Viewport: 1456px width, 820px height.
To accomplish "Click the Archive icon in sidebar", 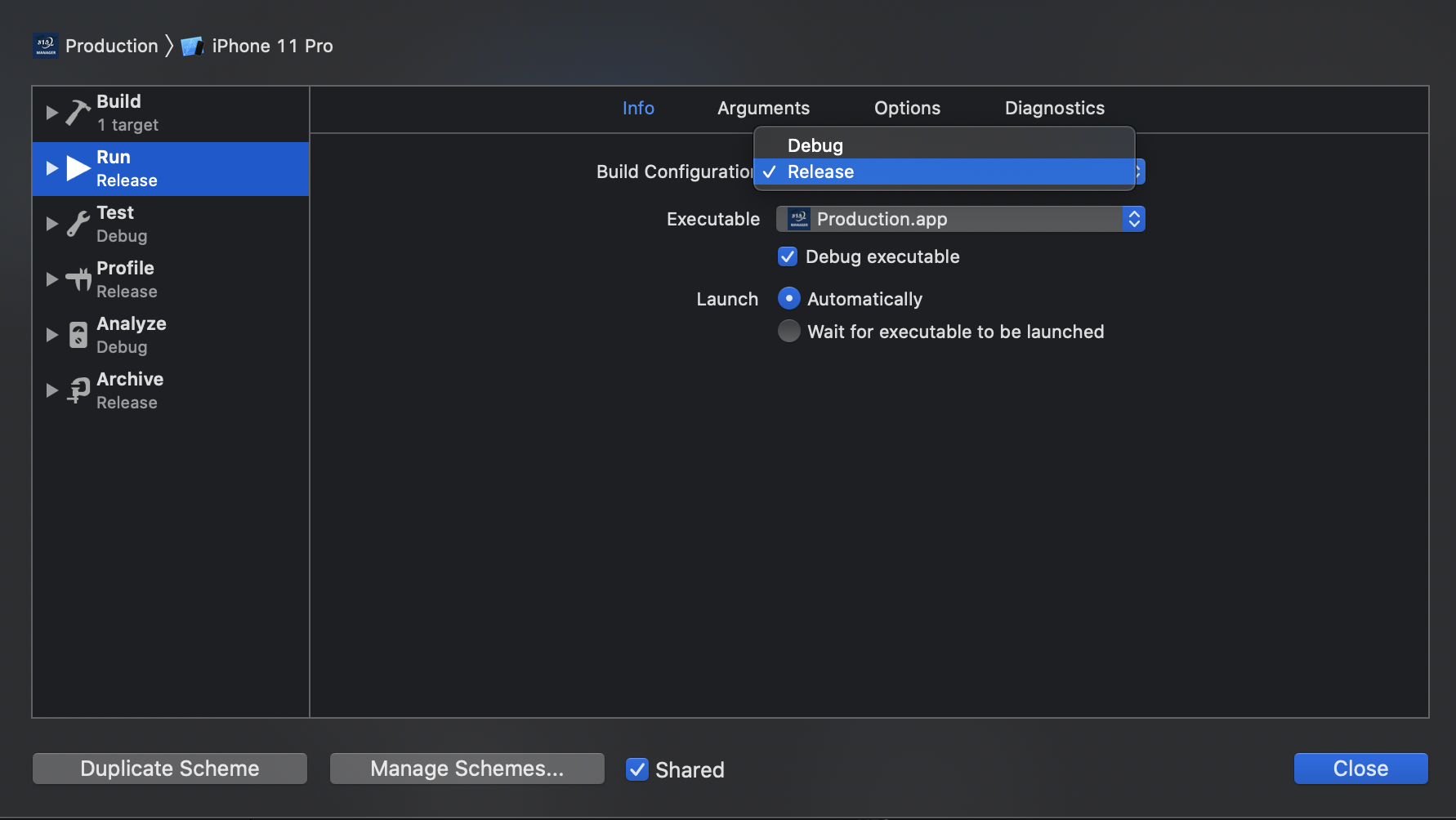I will point(78,390).
